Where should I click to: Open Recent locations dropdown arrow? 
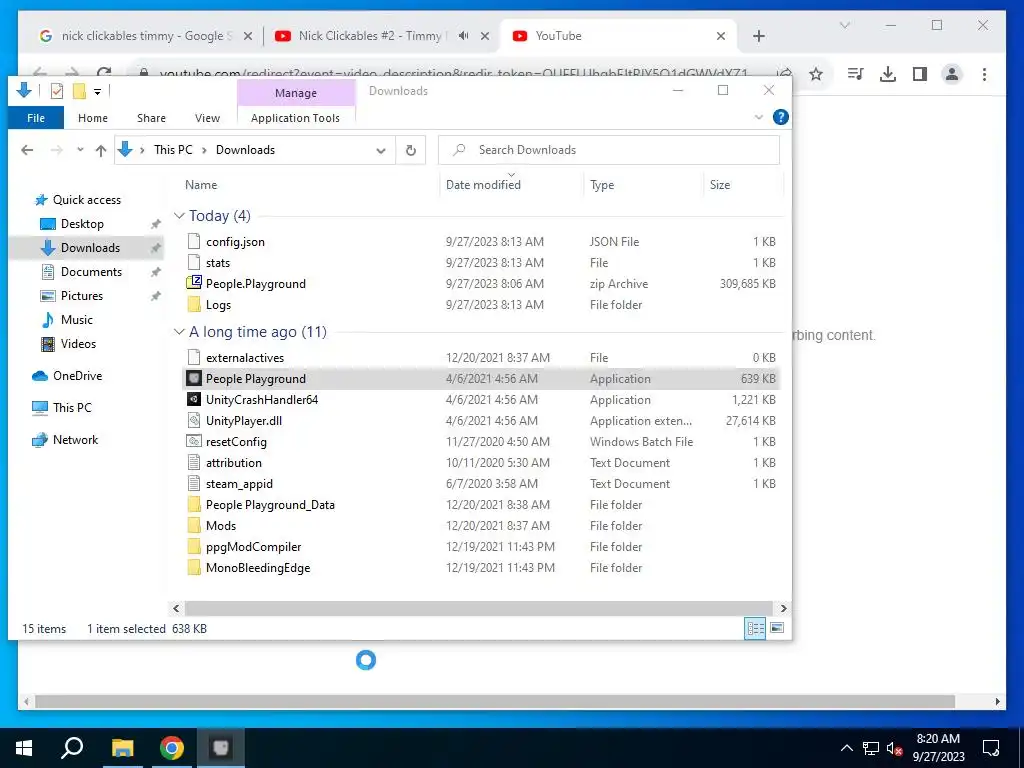tap(80, 150)
